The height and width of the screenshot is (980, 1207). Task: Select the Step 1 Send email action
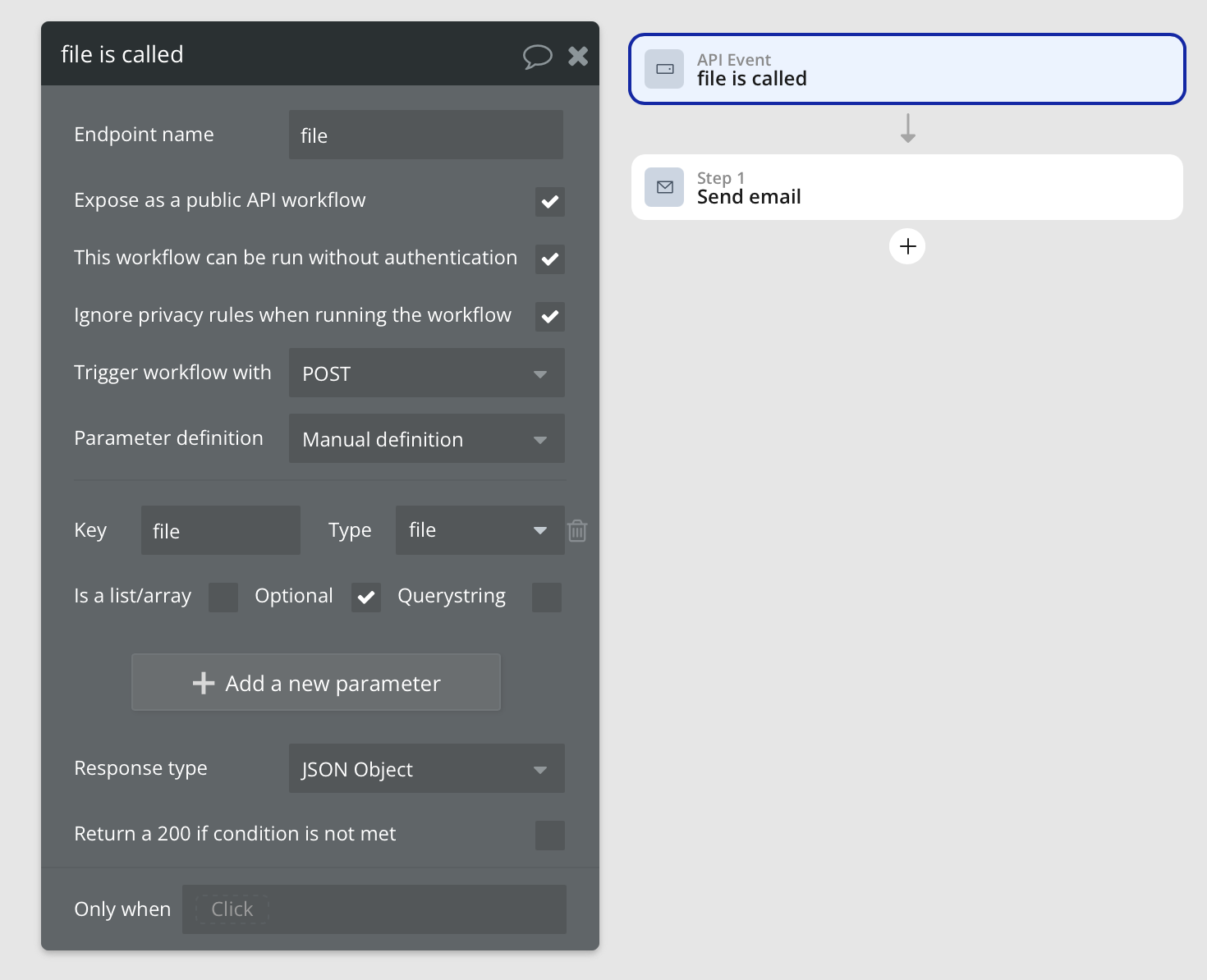point(906,187)
